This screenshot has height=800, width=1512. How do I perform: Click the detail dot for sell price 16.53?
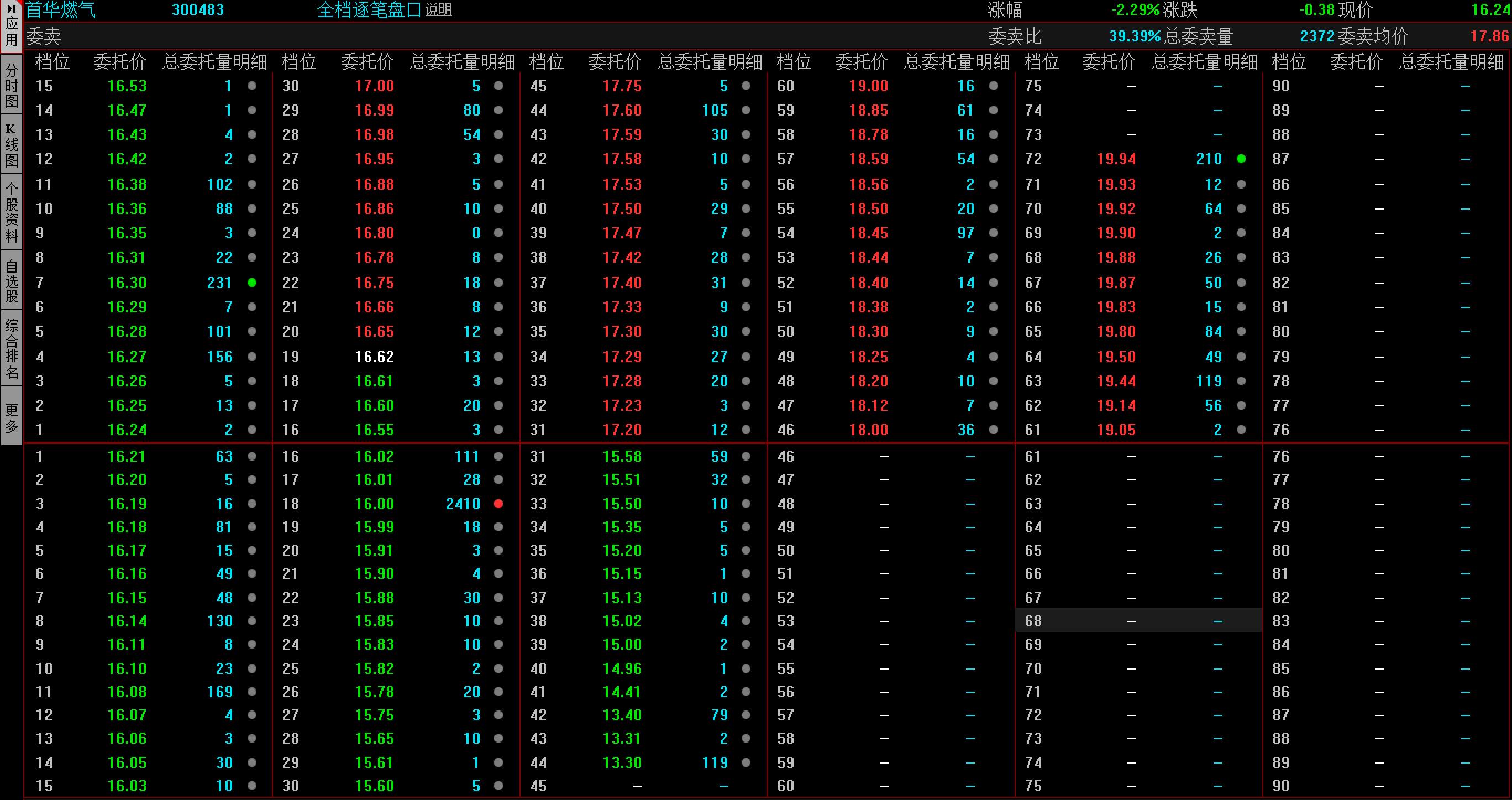point(252,86)
